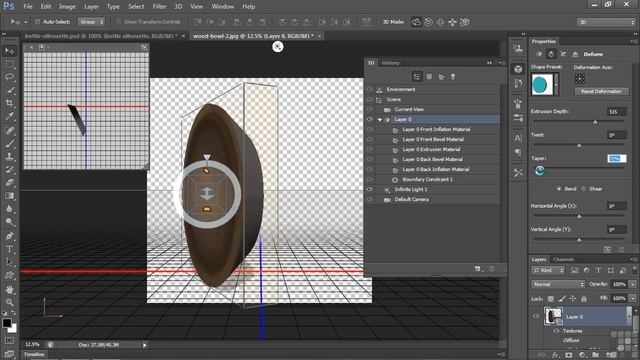
Task: Click the Extrusion Depth slider handle
Action: 595,122
